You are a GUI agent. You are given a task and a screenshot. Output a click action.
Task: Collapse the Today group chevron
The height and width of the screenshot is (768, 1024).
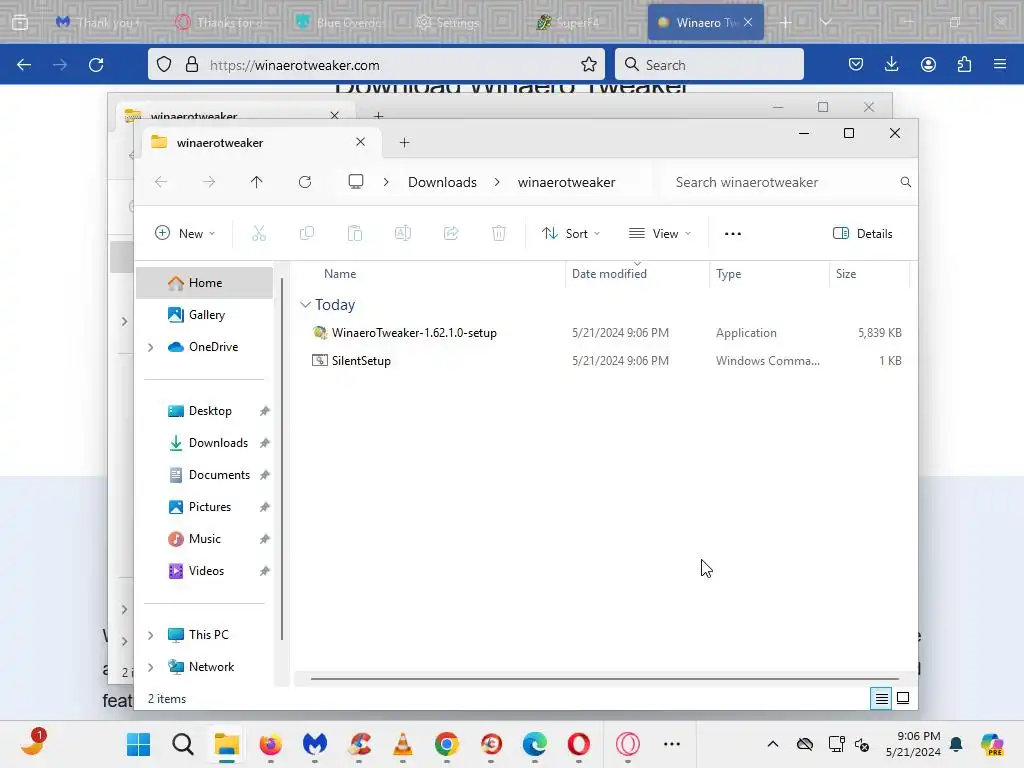coord(305,305)
